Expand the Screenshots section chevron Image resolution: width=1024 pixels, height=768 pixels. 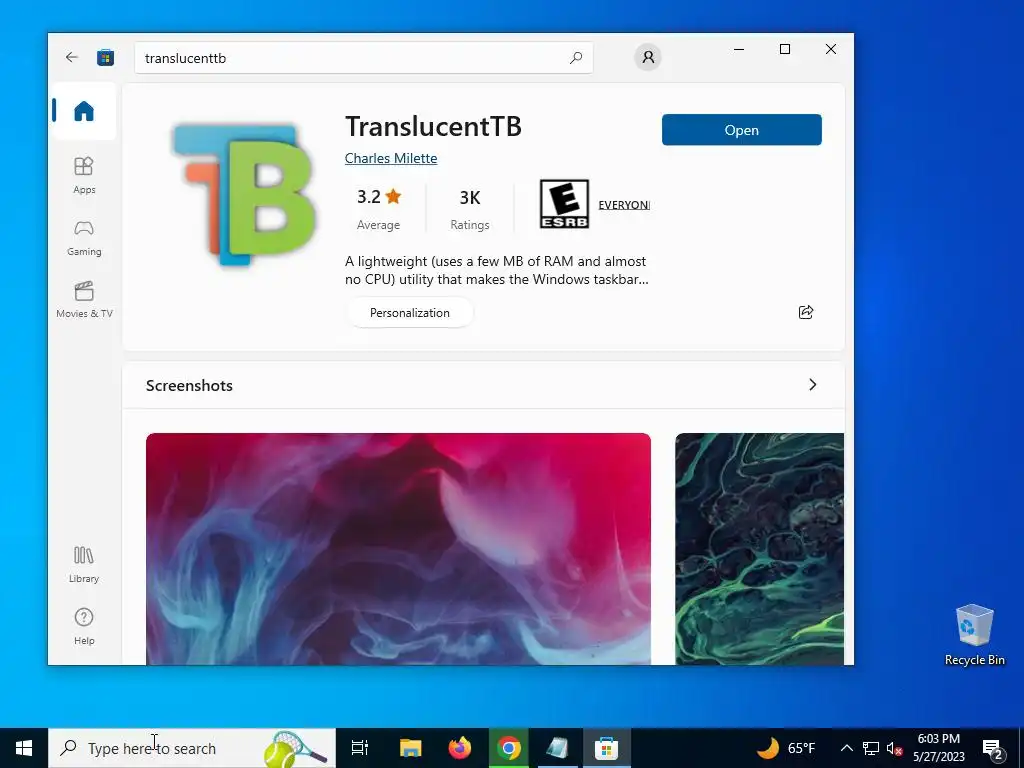coord(812,385)
